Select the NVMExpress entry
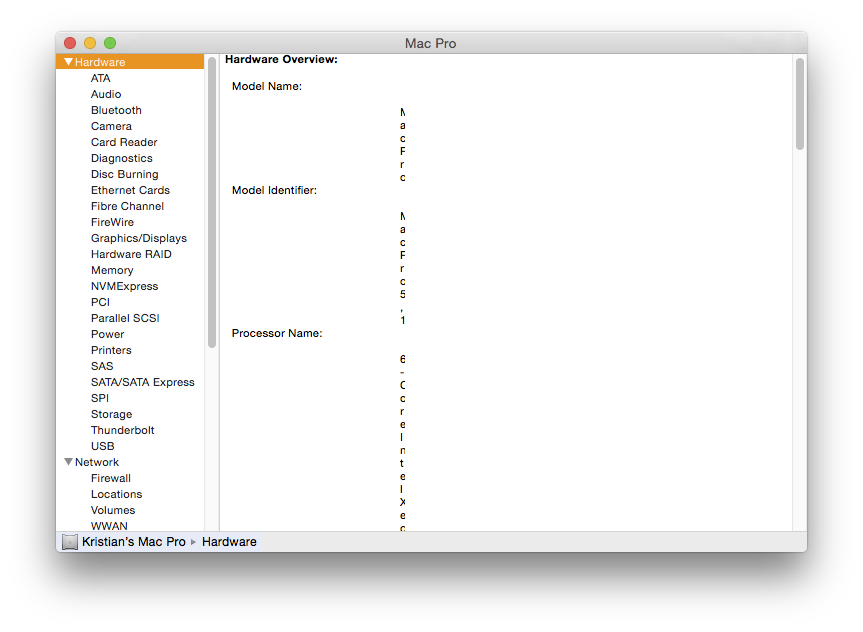This screenshot has height=632, width=863. pos(124,286)
